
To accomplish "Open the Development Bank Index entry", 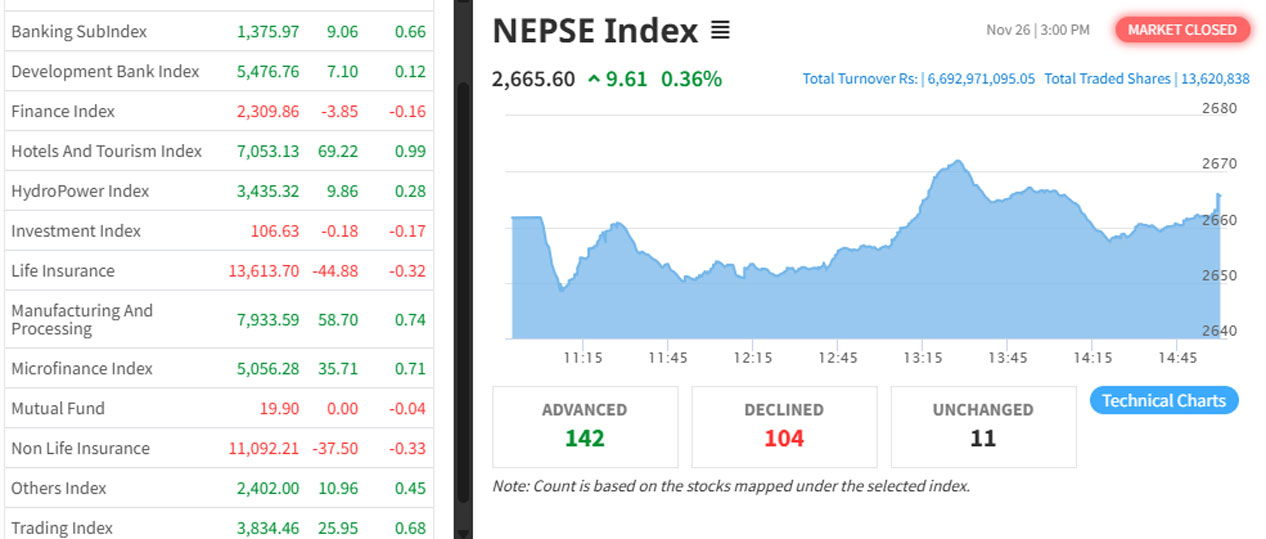I will pyautogui.click(x=105, y=72).
